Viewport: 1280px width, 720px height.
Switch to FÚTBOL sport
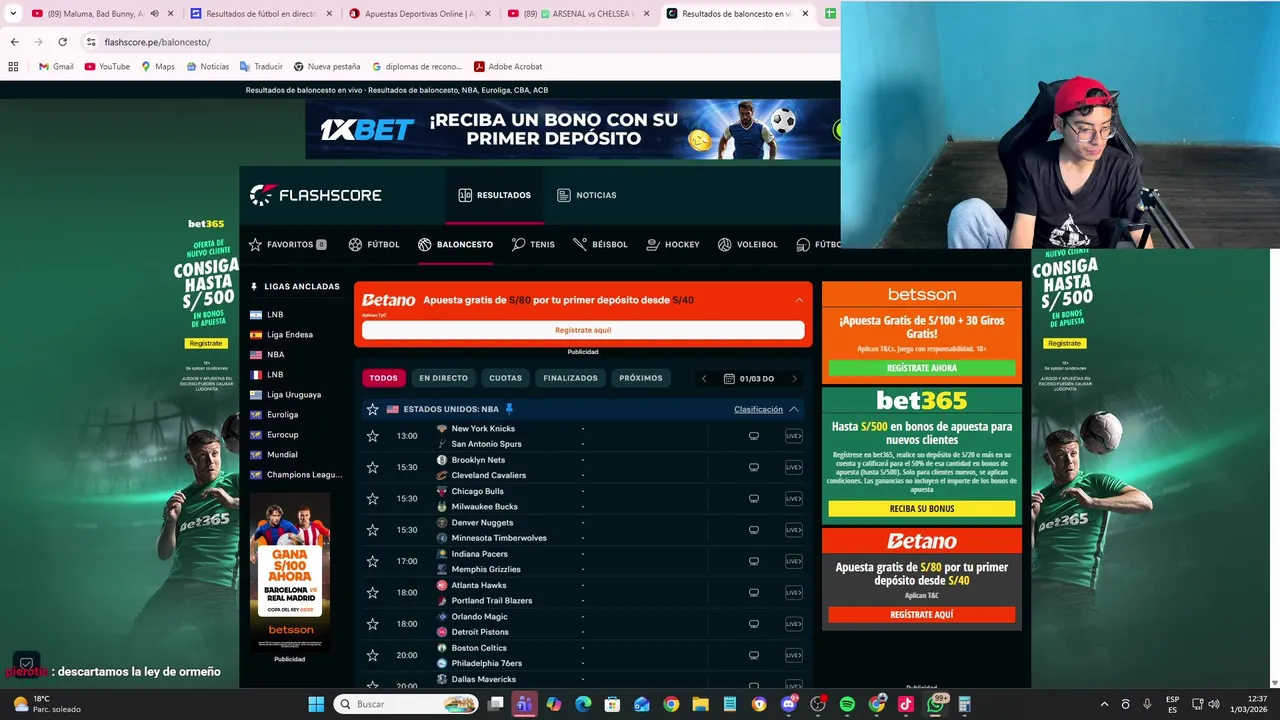tap(374, 244)
